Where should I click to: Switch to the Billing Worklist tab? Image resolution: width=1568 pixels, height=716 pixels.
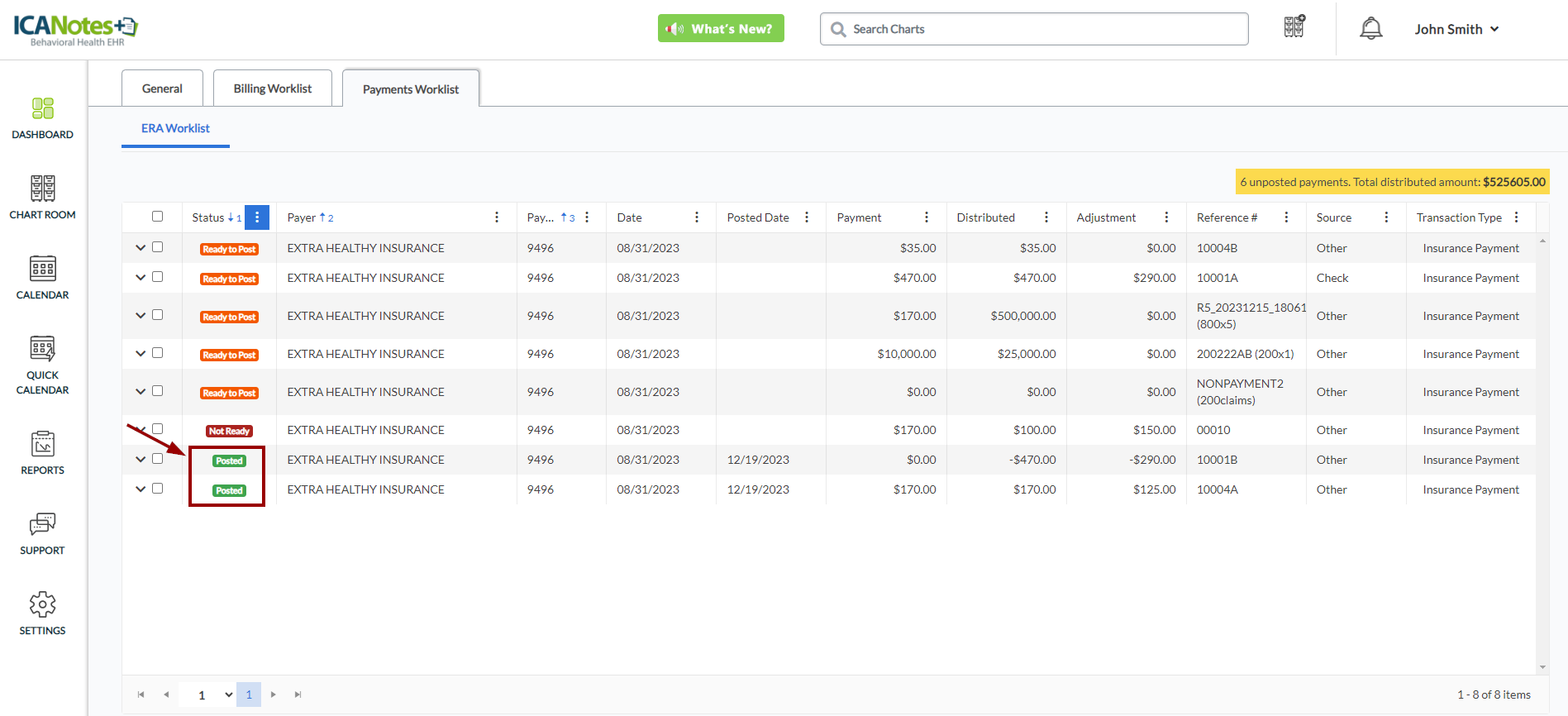coord(273,88)
